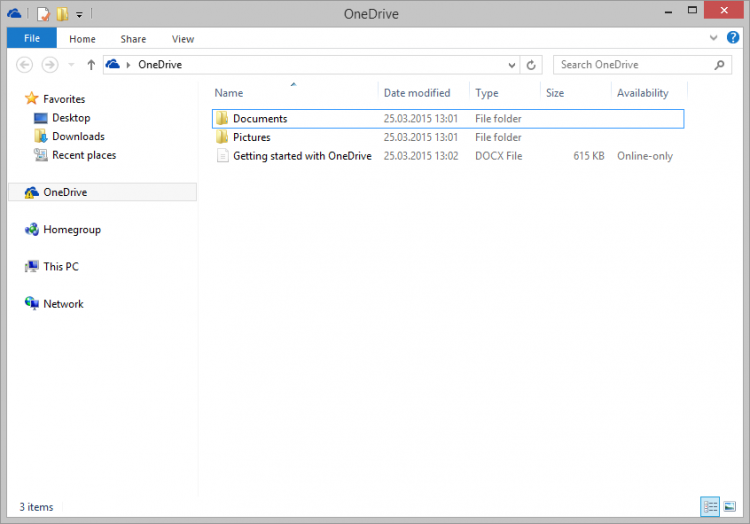
Task: Click the 615 KB size cell
Action: pyautogui.click(x=588, y=156)
